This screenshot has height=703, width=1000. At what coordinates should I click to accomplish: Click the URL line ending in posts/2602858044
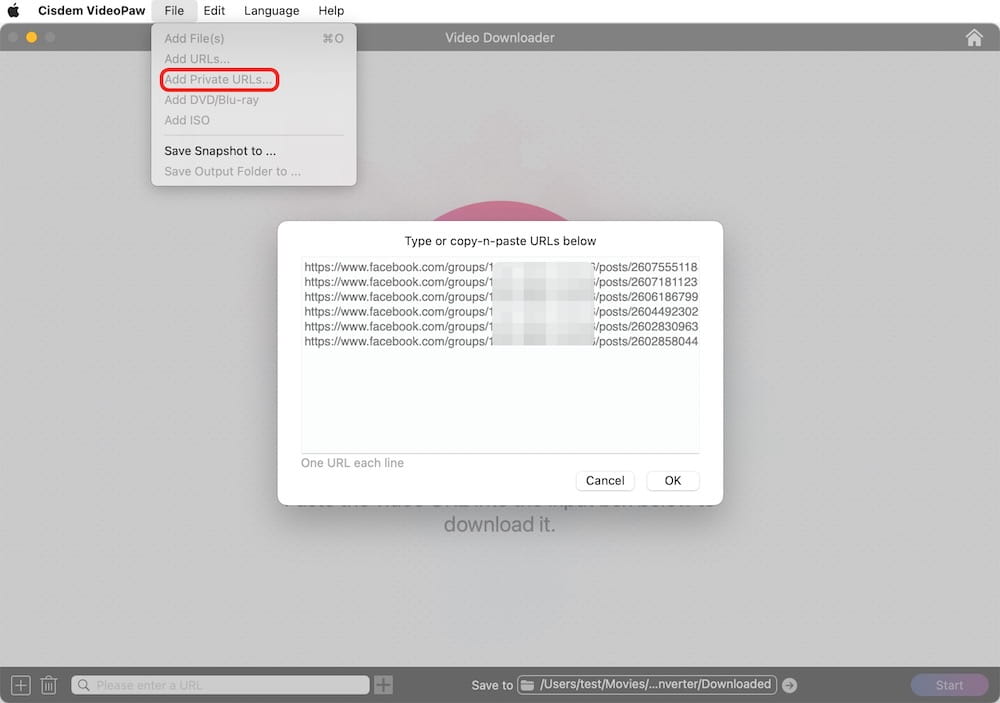tap(501, 341)
